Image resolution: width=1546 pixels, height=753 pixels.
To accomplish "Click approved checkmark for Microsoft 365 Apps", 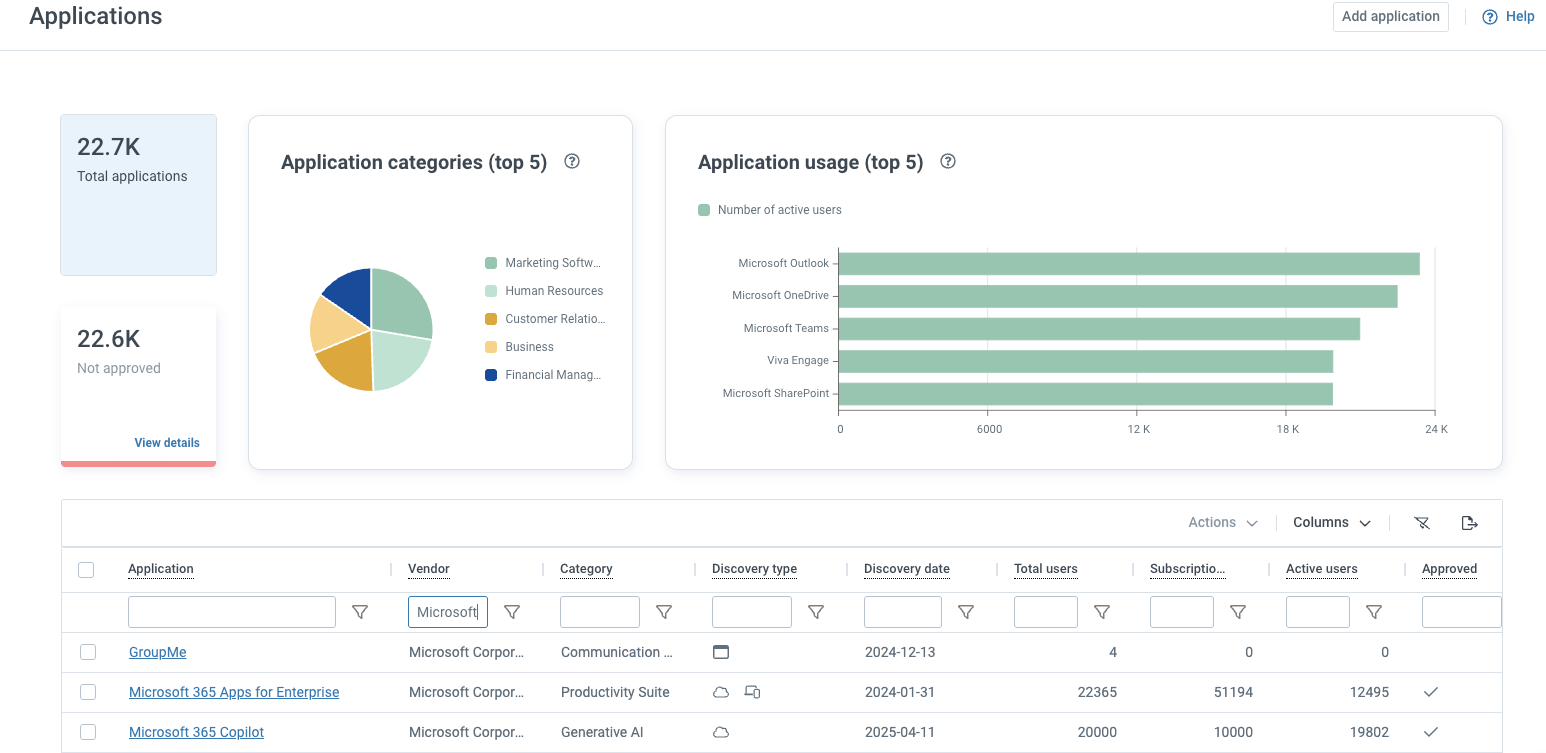I will (1431, 692).
